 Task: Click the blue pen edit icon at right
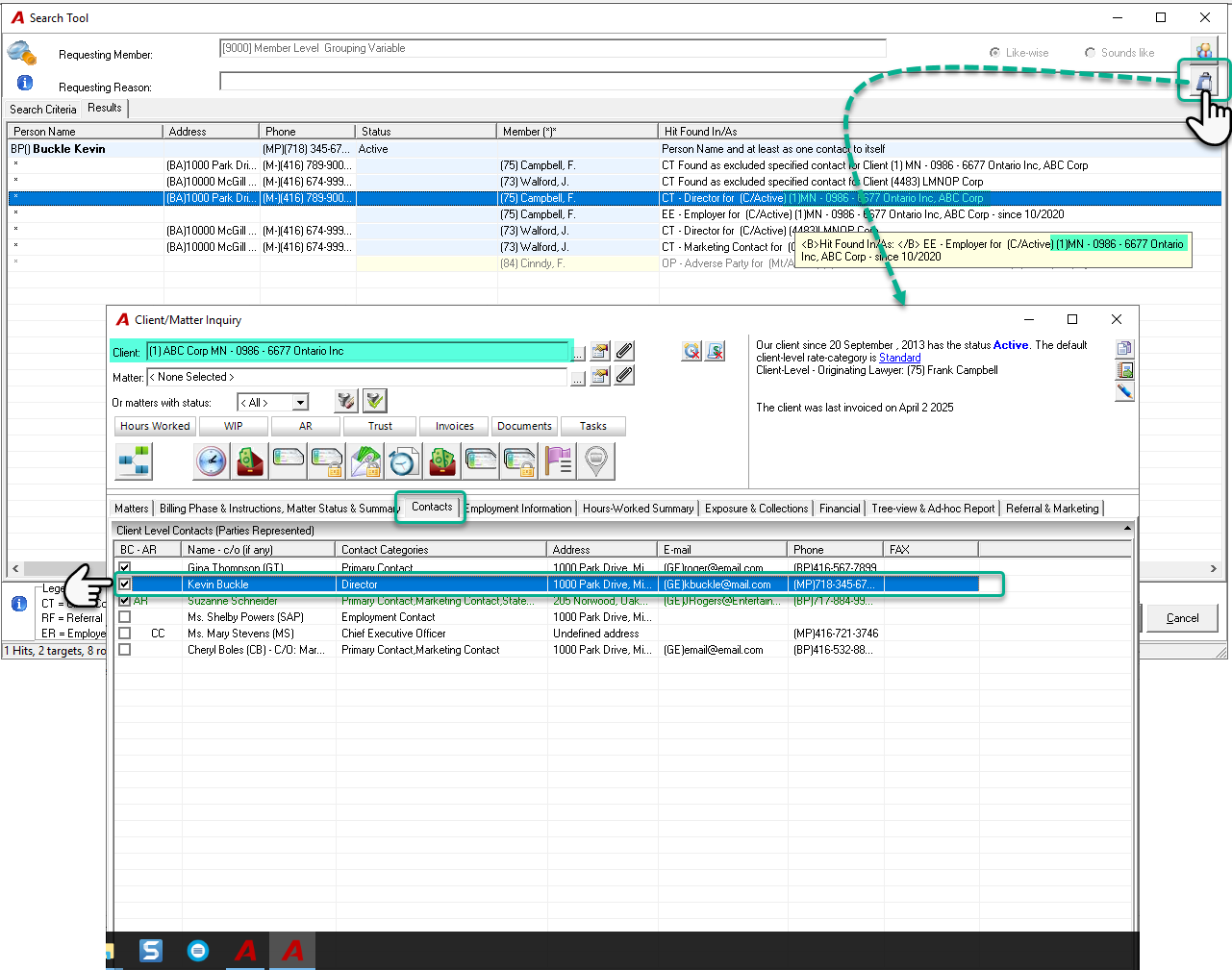point(1124,391)
